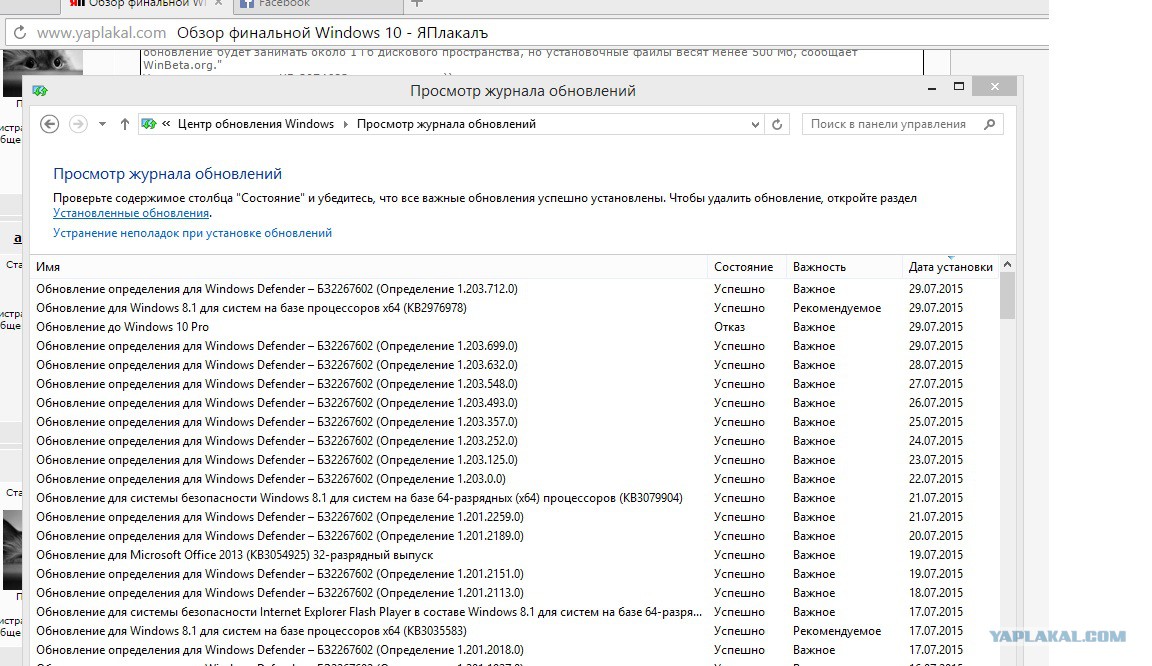Image resolution: width=1152 pixels, height=666 pixels.
Task: Select the Defender definition 1.203.632.0 row
Action: [x=514, y=365]
